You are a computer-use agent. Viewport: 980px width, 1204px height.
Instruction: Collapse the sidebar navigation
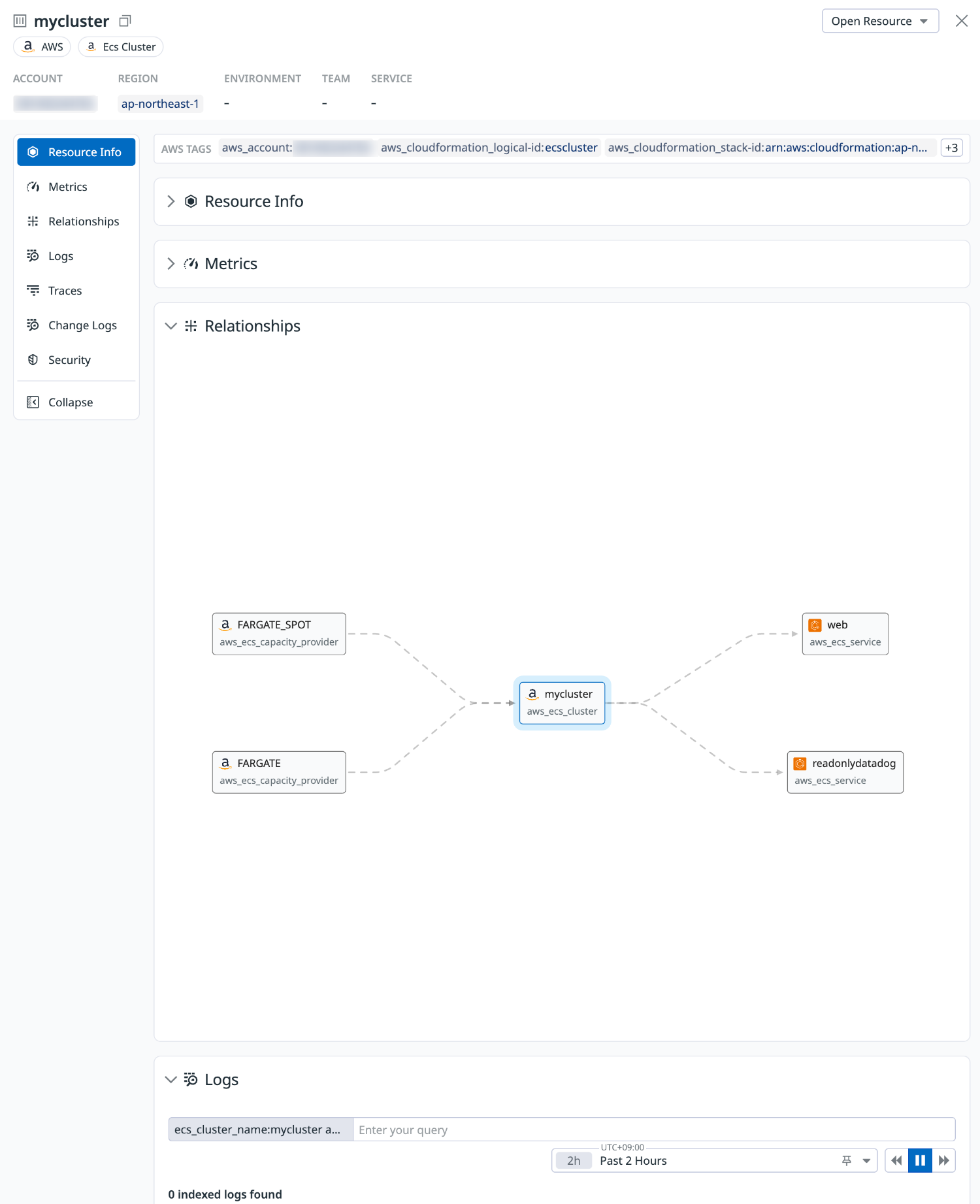coord(76,402)
